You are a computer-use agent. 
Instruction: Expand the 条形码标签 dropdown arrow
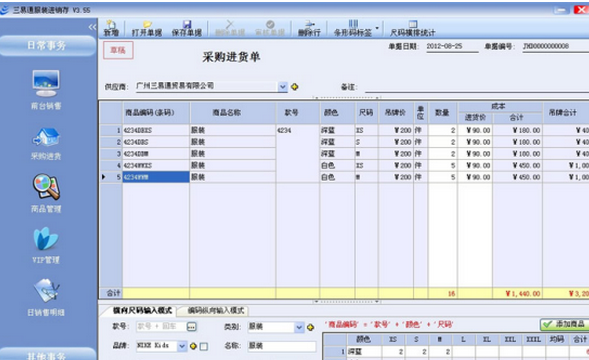pyautogui.click(x=377, y=28)
